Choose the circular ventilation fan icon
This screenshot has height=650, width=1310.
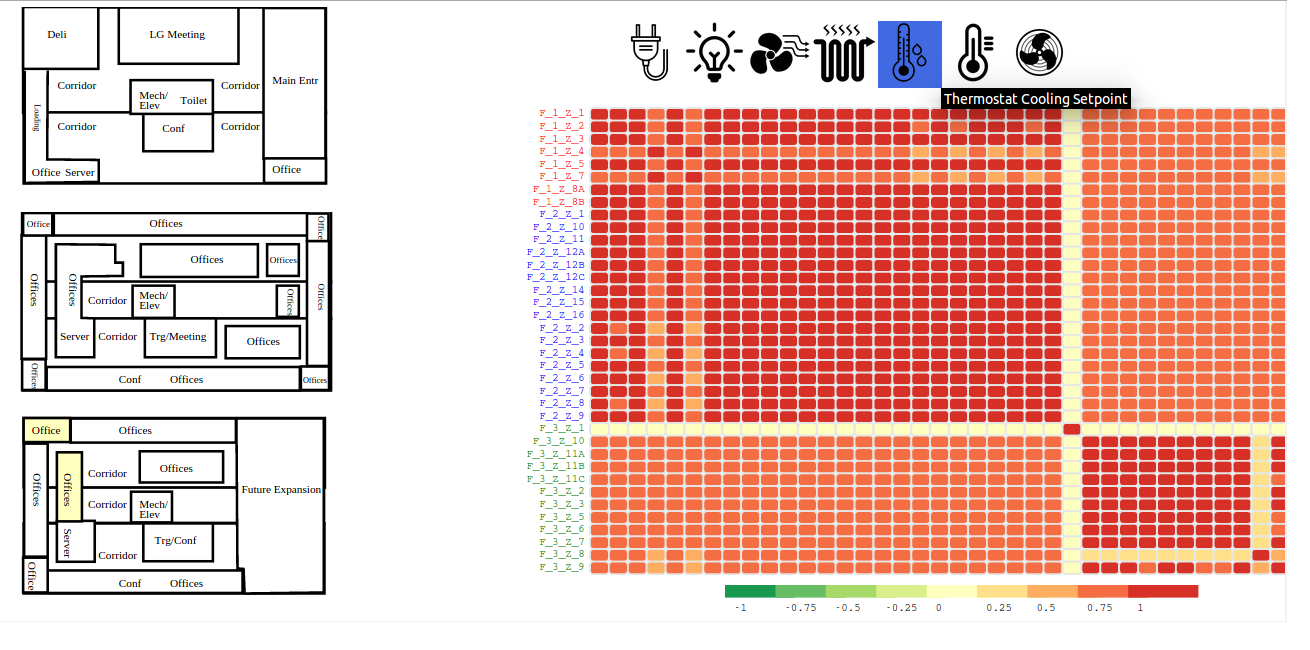click(x=1039, y=53)
